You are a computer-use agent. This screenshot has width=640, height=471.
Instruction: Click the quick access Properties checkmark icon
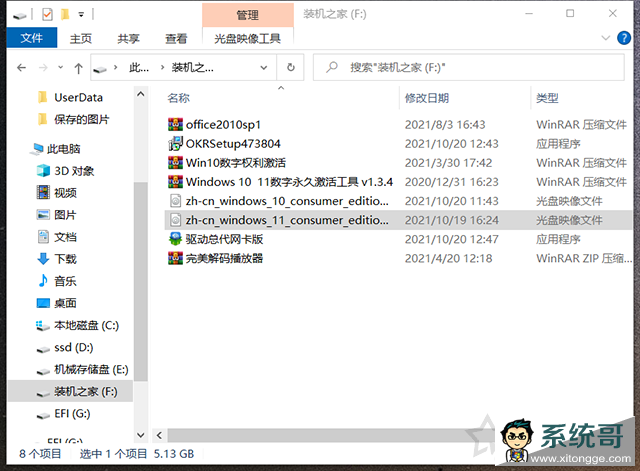tap(47, 15)
